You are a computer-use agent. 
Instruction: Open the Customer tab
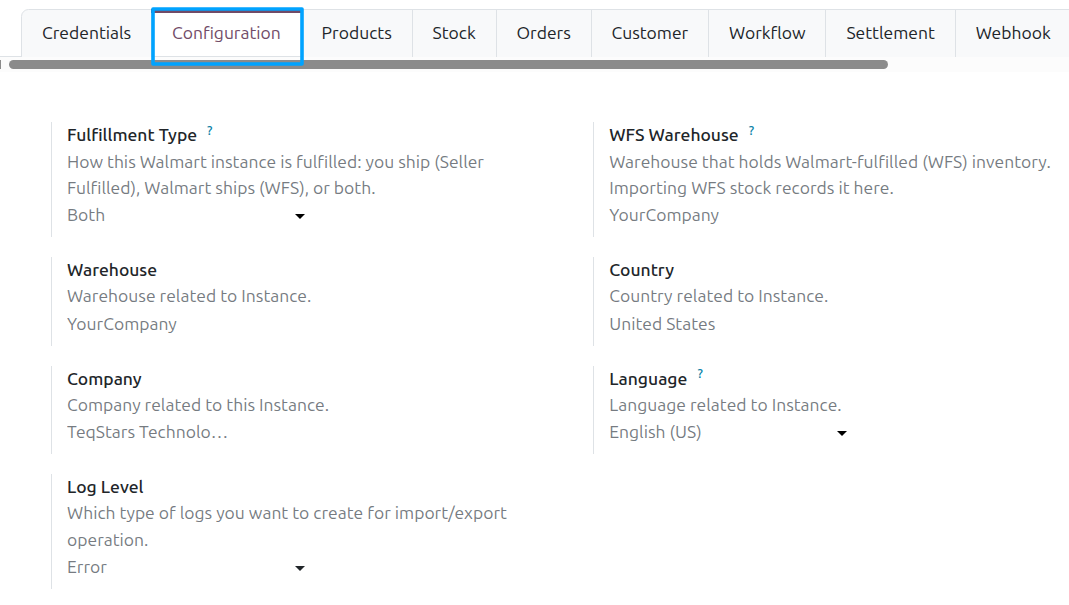[x=650, y=33]
